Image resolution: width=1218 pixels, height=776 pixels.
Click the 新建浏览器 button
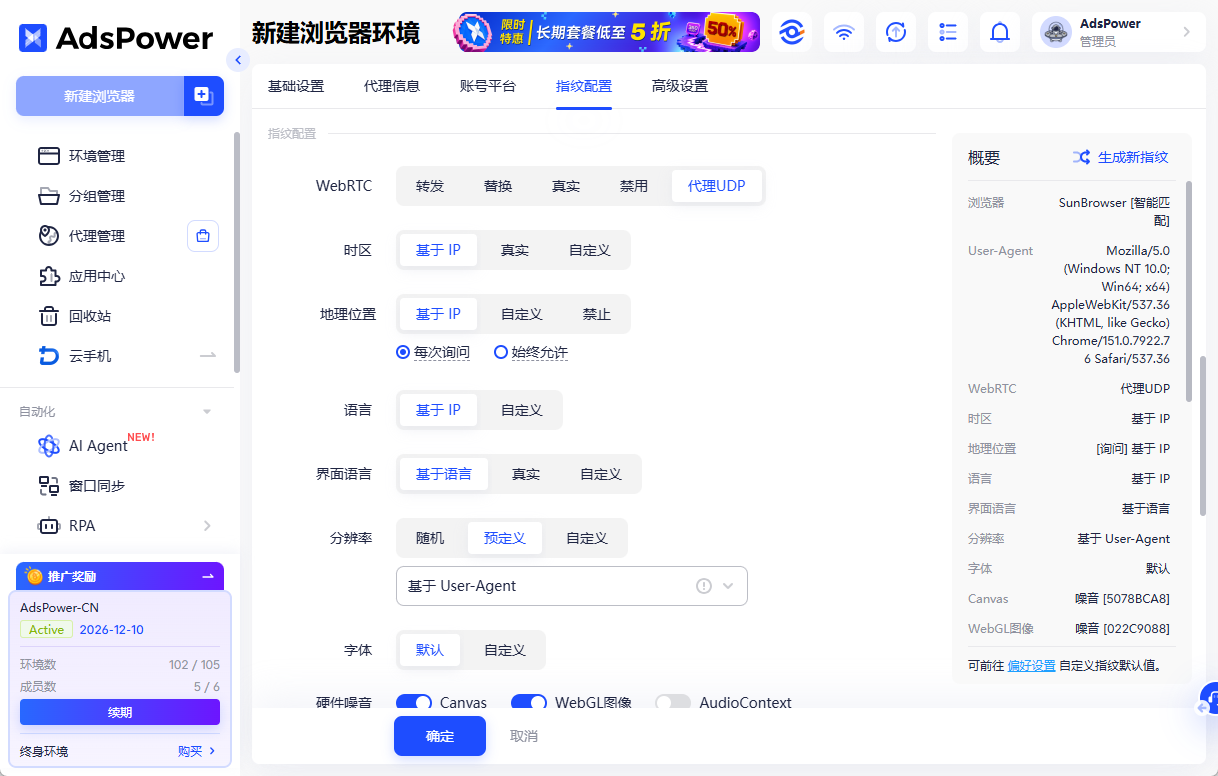click(100, 96)
